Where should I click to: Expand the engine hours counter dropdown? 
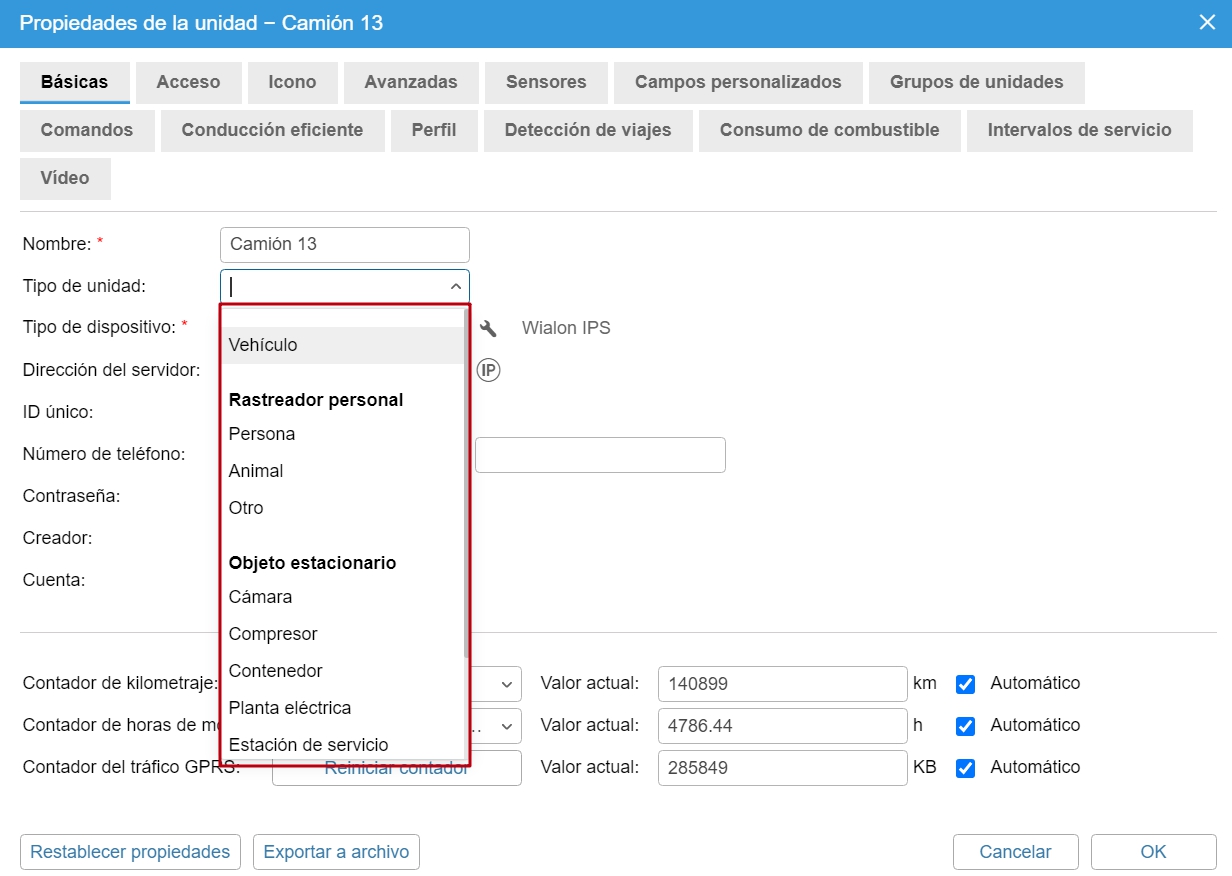[503, 726]
